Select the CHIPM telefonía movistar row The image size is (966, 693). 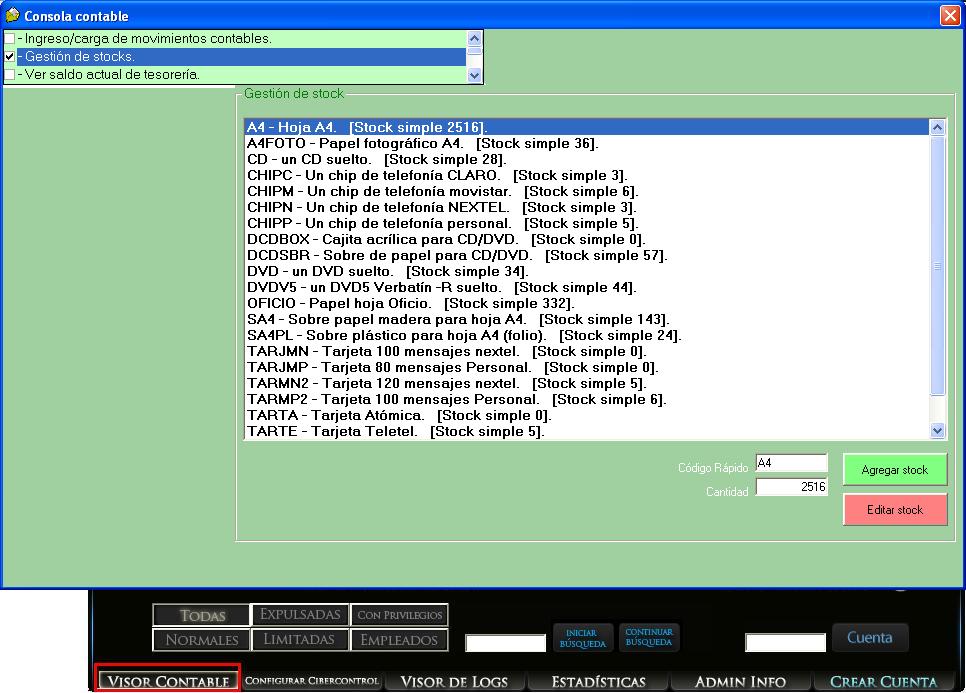tap(587, 192)
